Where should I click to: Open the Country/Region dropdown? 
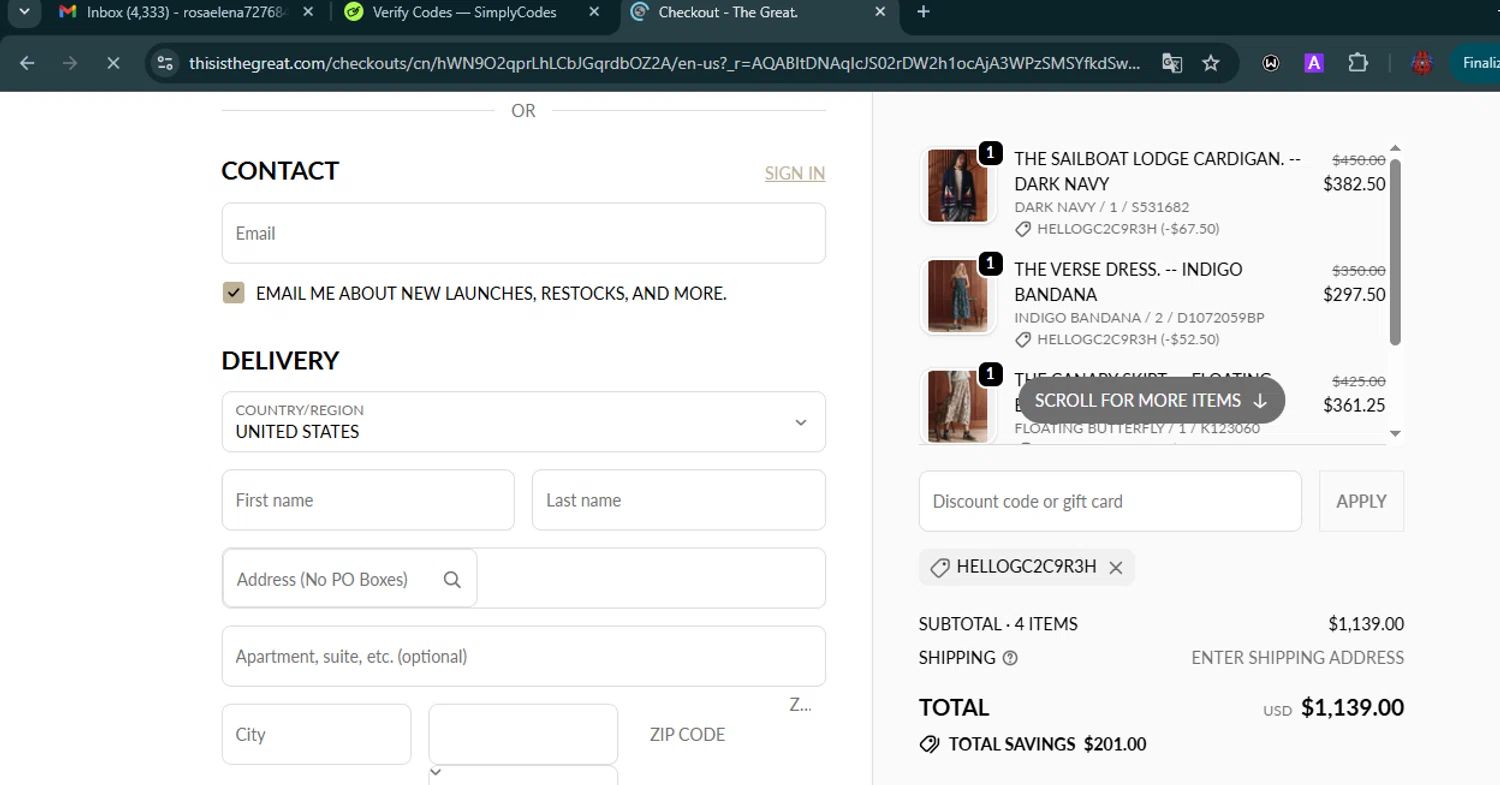523,422
